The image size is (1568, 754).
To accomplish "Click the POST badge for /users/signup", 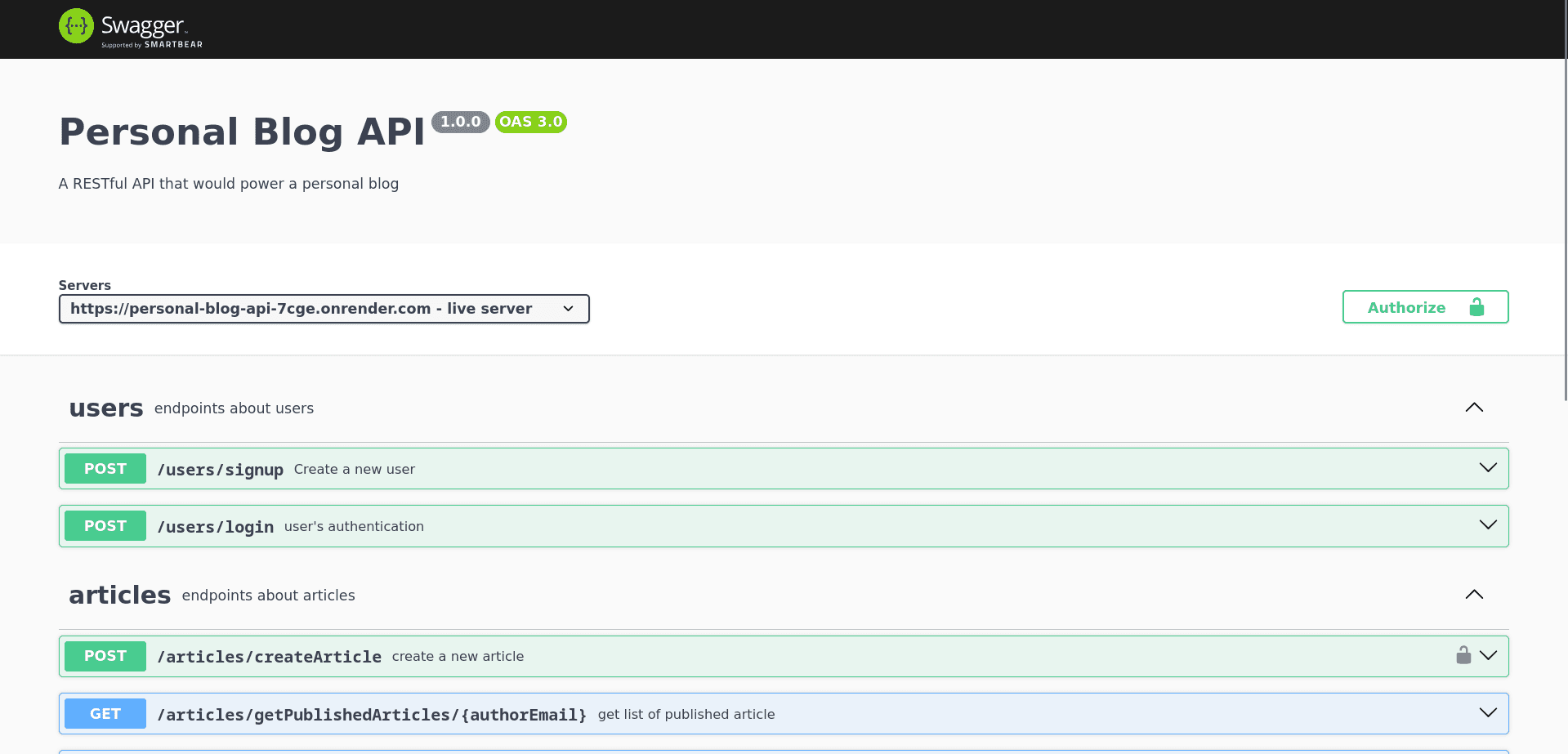I will 105,469.
